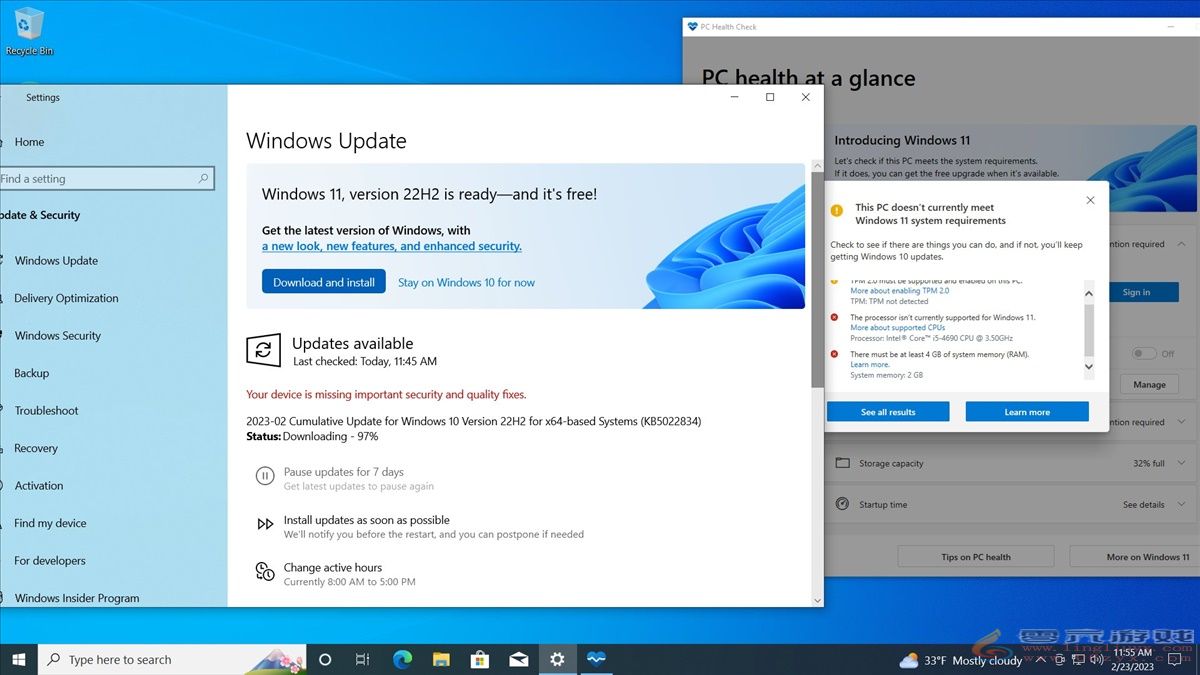Click the Updates available refresh icon
1200x675 pixels.
263,351
